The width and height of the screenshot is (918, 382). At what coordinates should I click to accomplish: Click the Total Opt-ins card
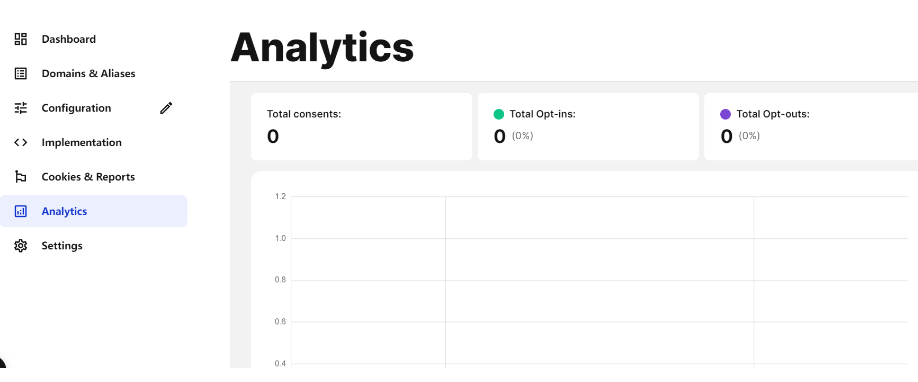(588, 127)
